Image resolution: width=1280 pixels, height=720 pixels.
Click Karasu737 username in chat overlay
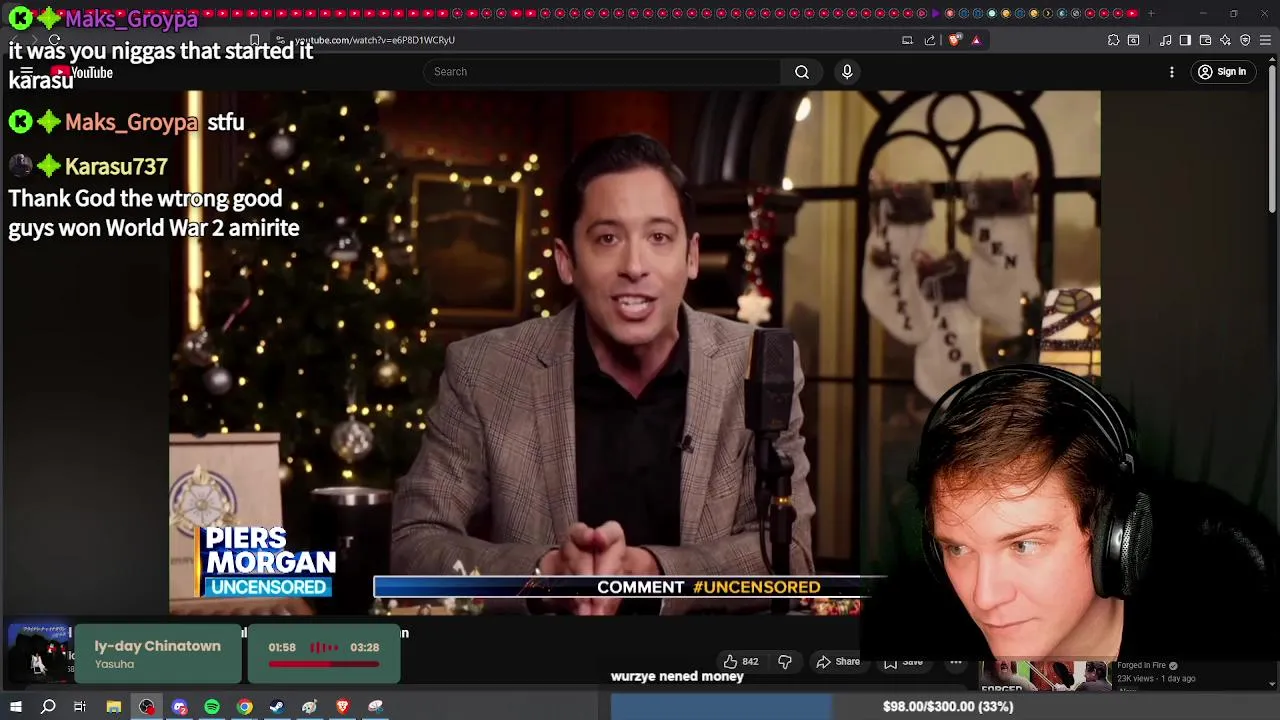(x=116, y=167)
